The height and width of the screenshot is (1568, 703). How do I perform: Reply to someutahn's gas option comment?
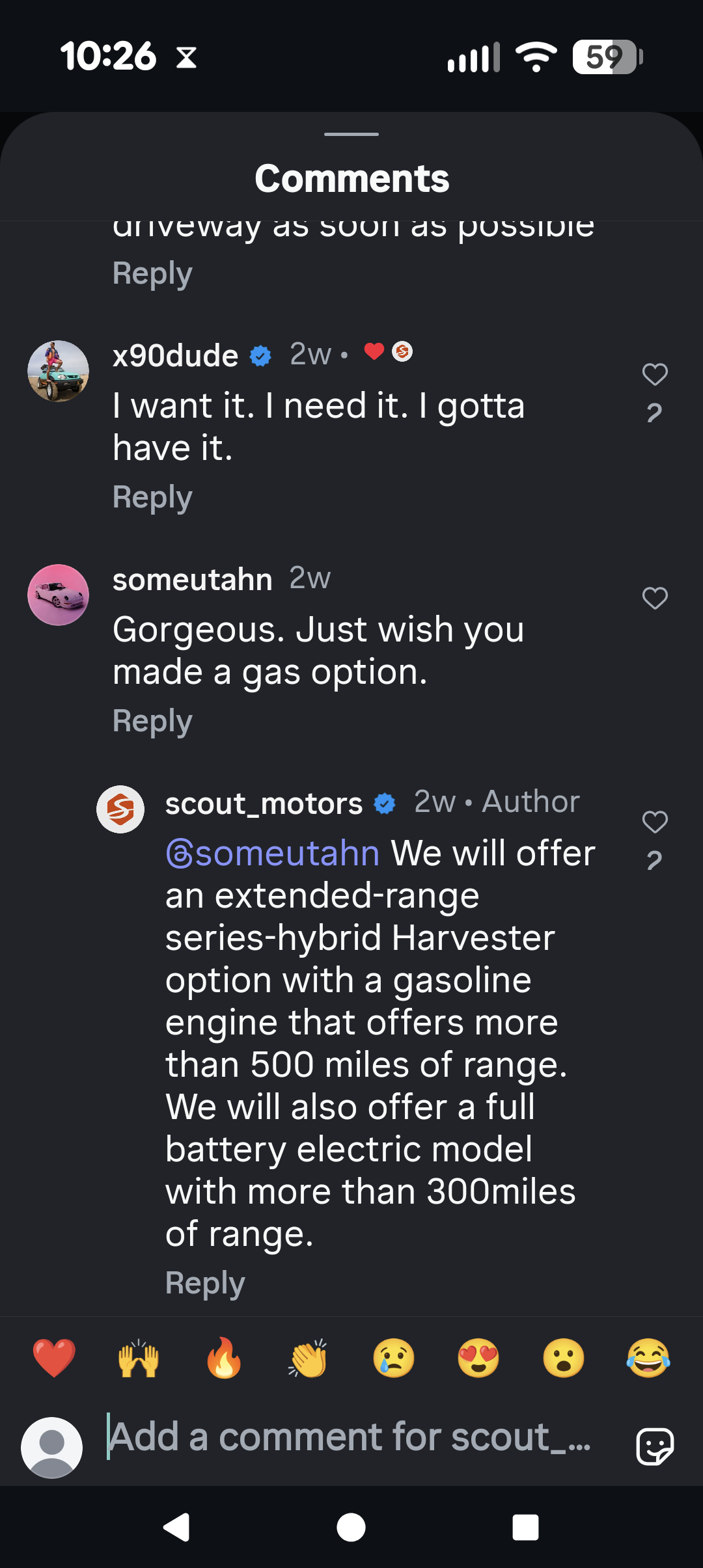click(152, 722)
